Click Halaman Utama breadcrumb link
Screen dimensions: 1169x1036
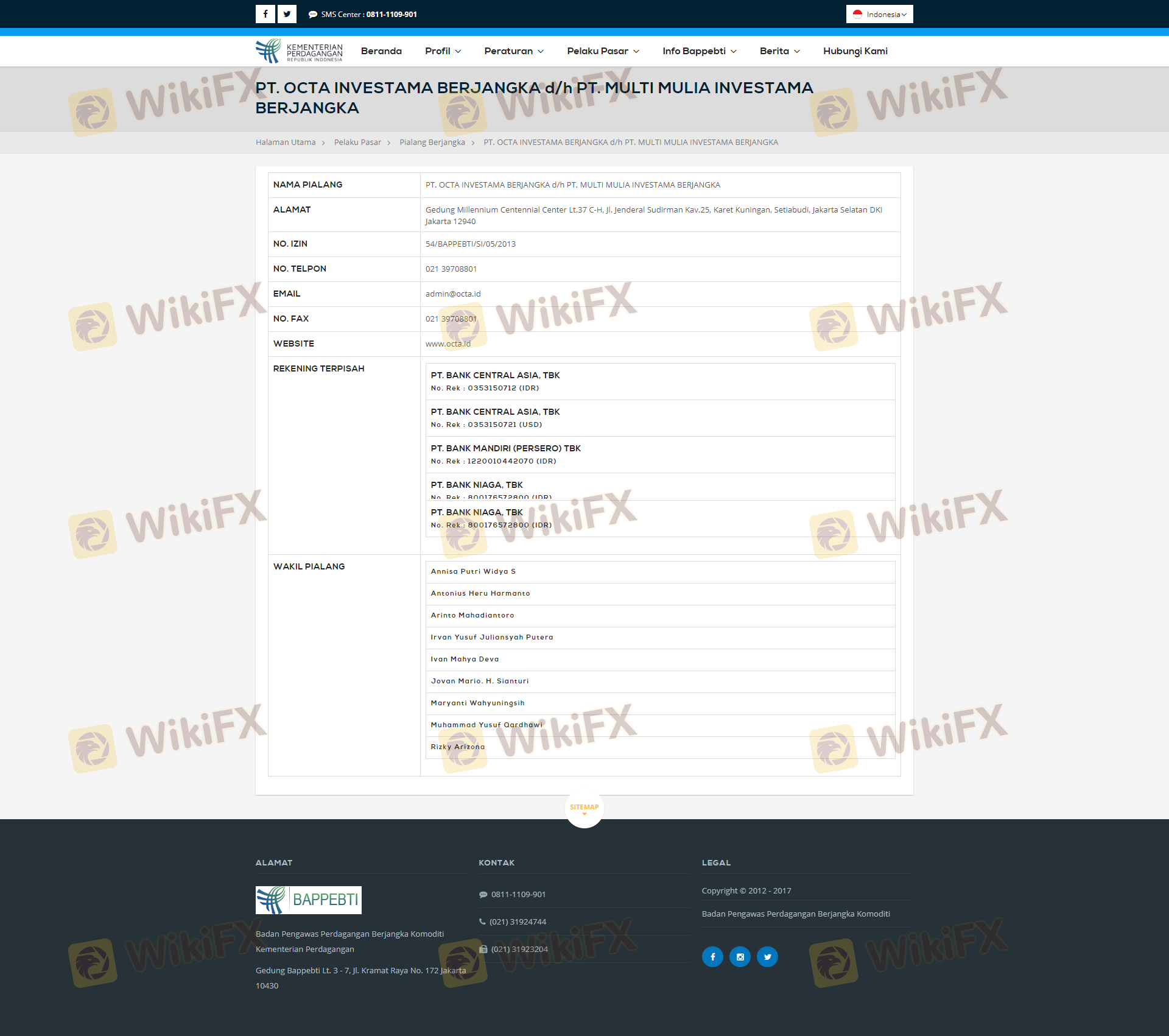click(x=286, y=143)
